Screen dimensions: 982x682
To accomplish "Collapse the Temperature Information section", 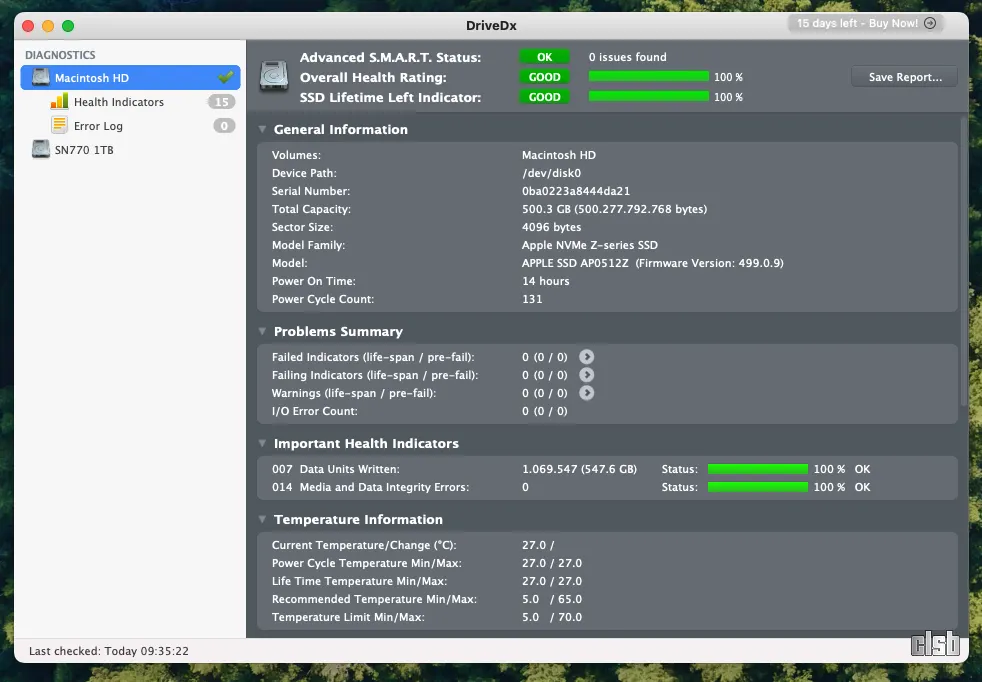I will coord(262,520).
